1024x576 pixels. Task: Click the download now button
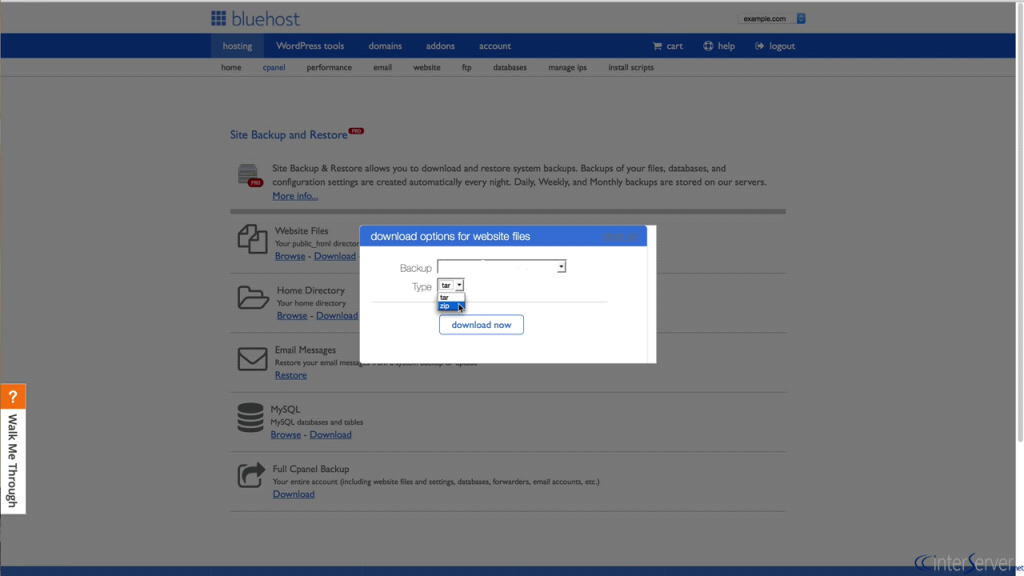click(x=481, y=324)
